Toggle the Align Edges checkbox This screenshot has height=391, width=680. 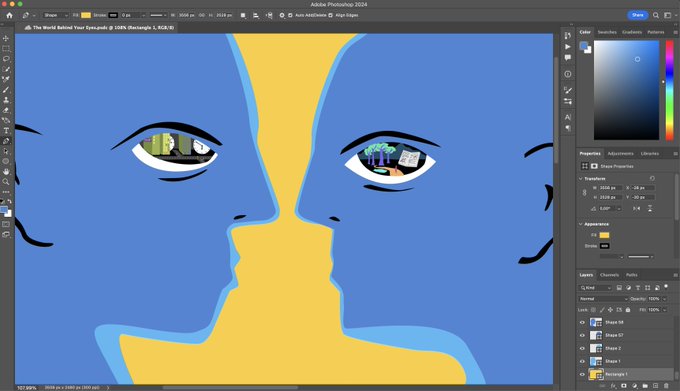tap(330, 15)
